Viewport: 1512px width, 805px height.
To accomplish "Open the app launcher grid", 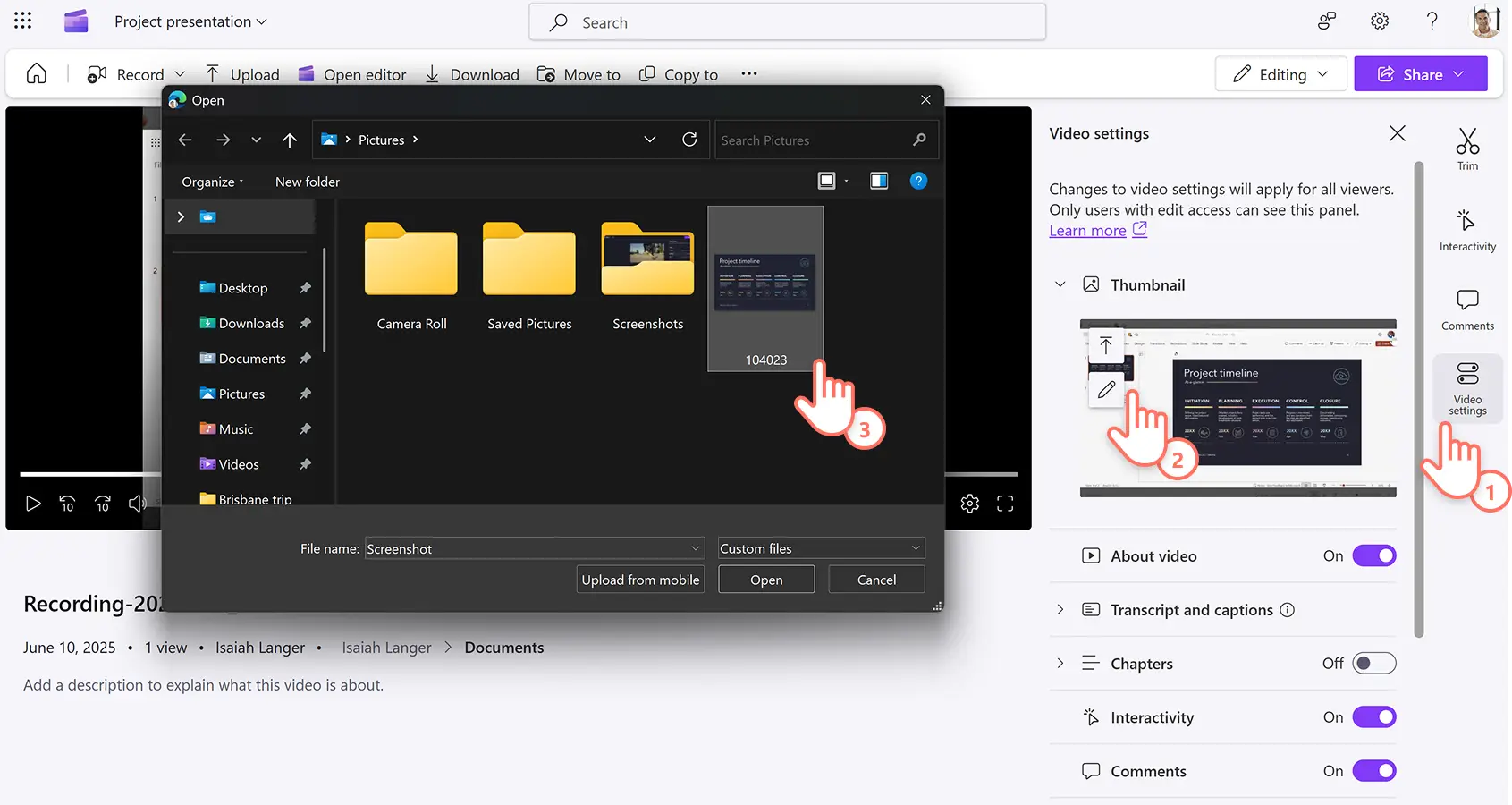I will pos(22,21).
